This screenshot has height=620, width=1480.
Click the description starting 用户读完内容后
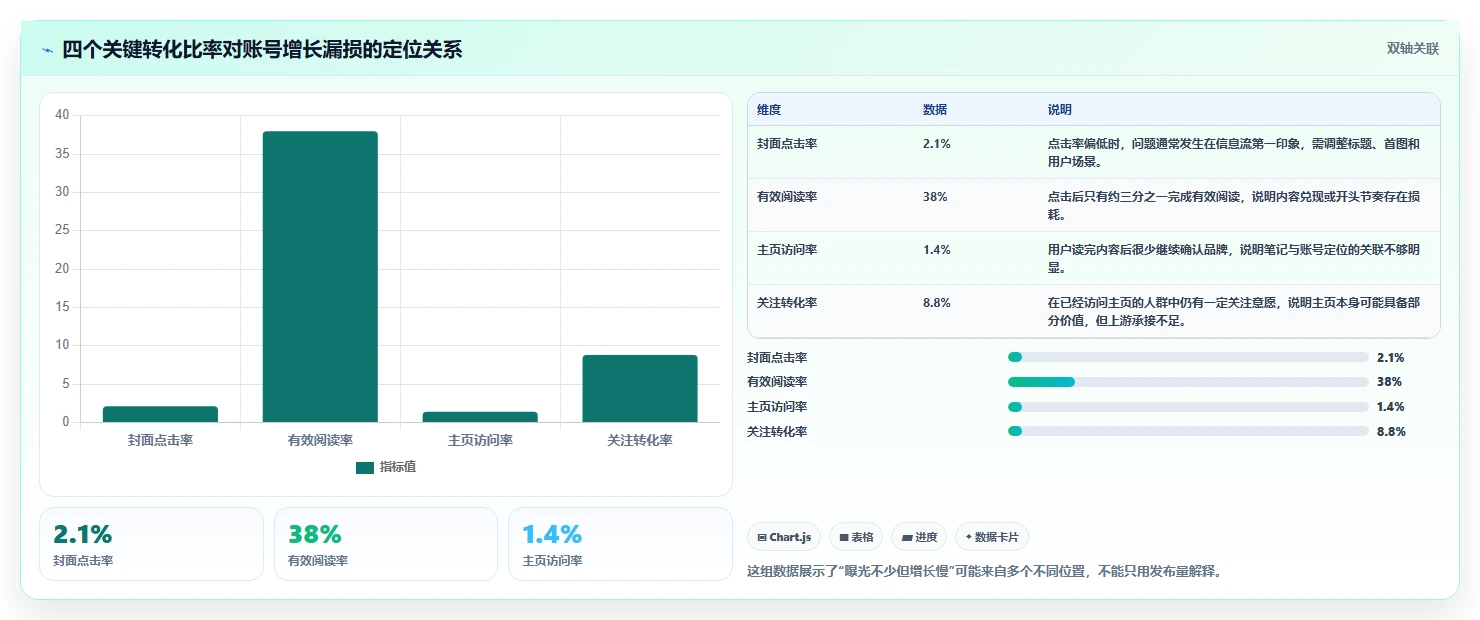[x=1234, y=258]
